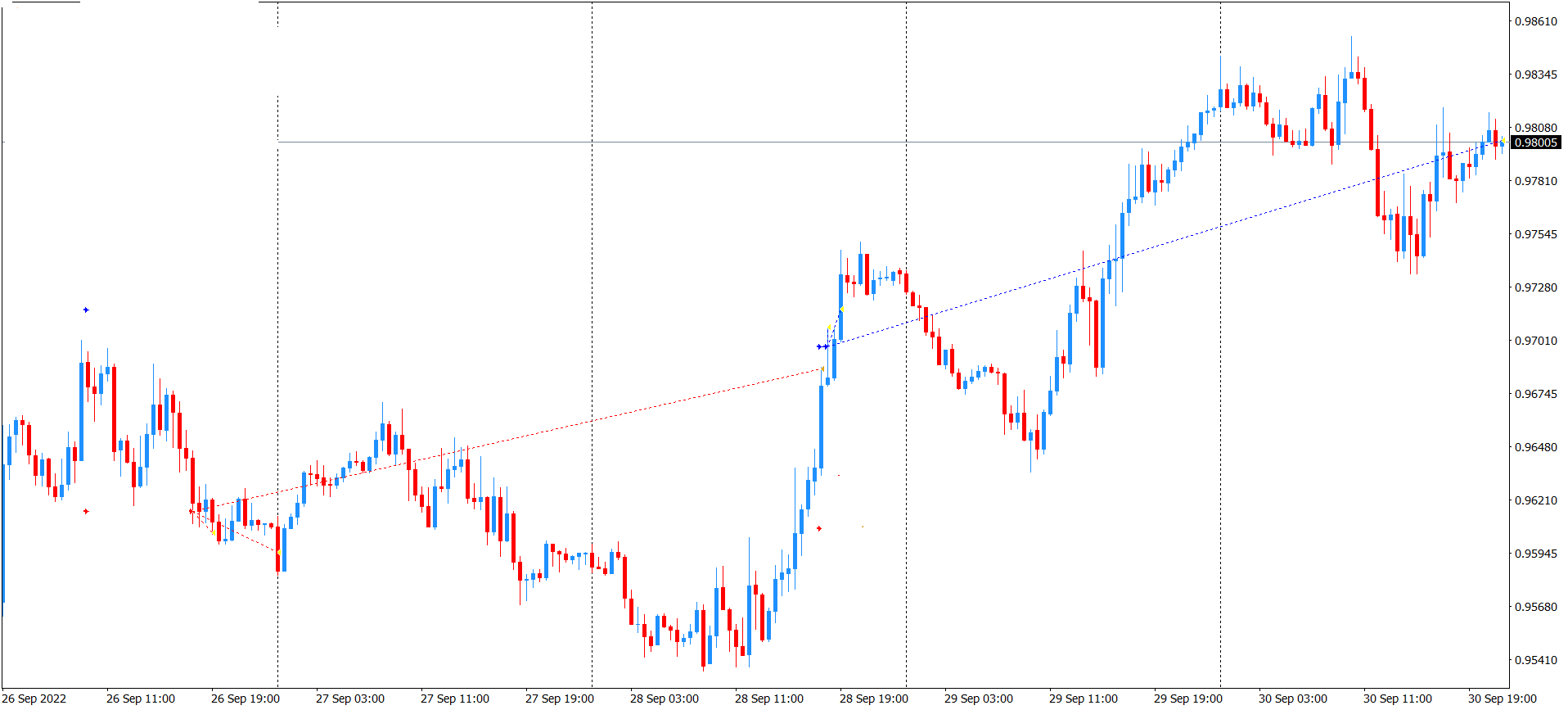Click the 0.97010 price axis label
The width and height of the screenshot is (1568, 710).
[1536, 341]
